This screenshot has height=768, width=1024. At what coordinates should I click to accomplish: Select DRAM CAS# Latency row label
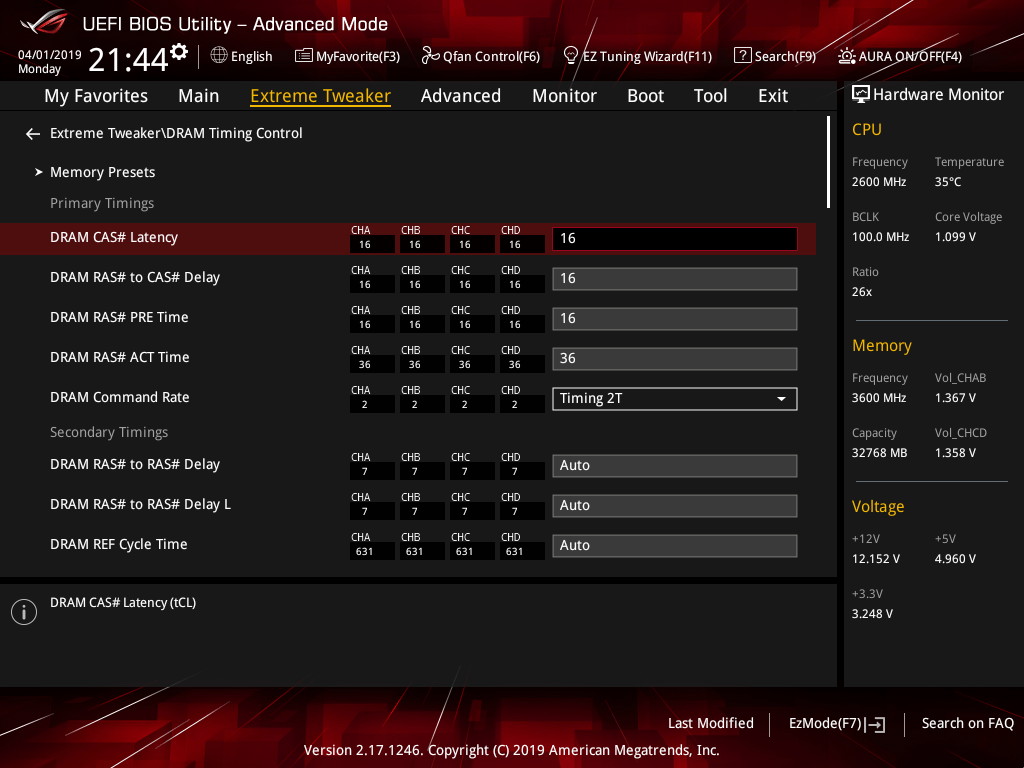click(114, 238)
